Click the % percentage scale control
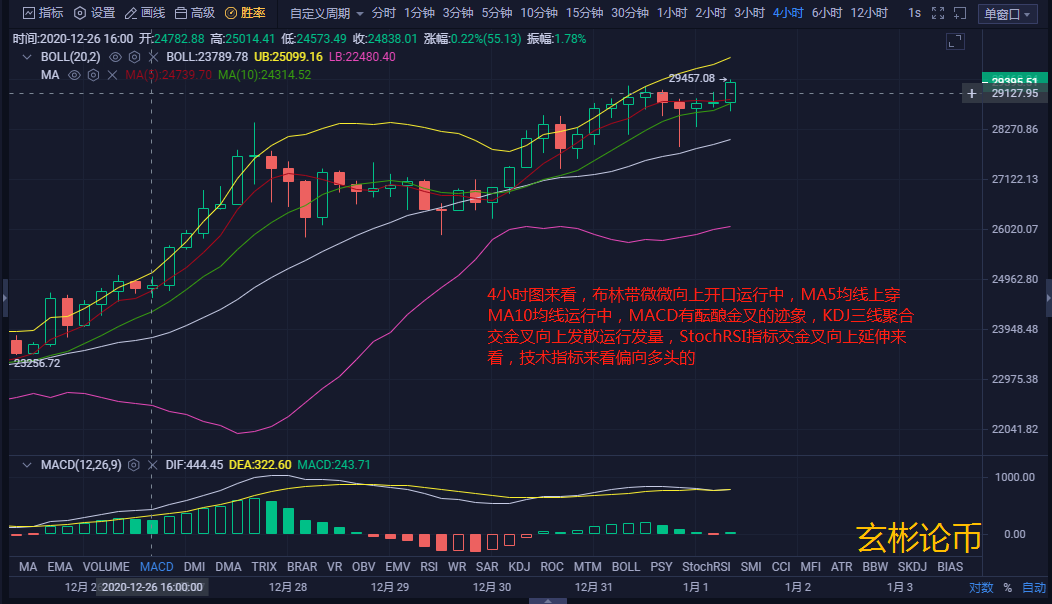Image resolution: width=1052 pixels, height=604 pixels. [x=1010, y=587]
